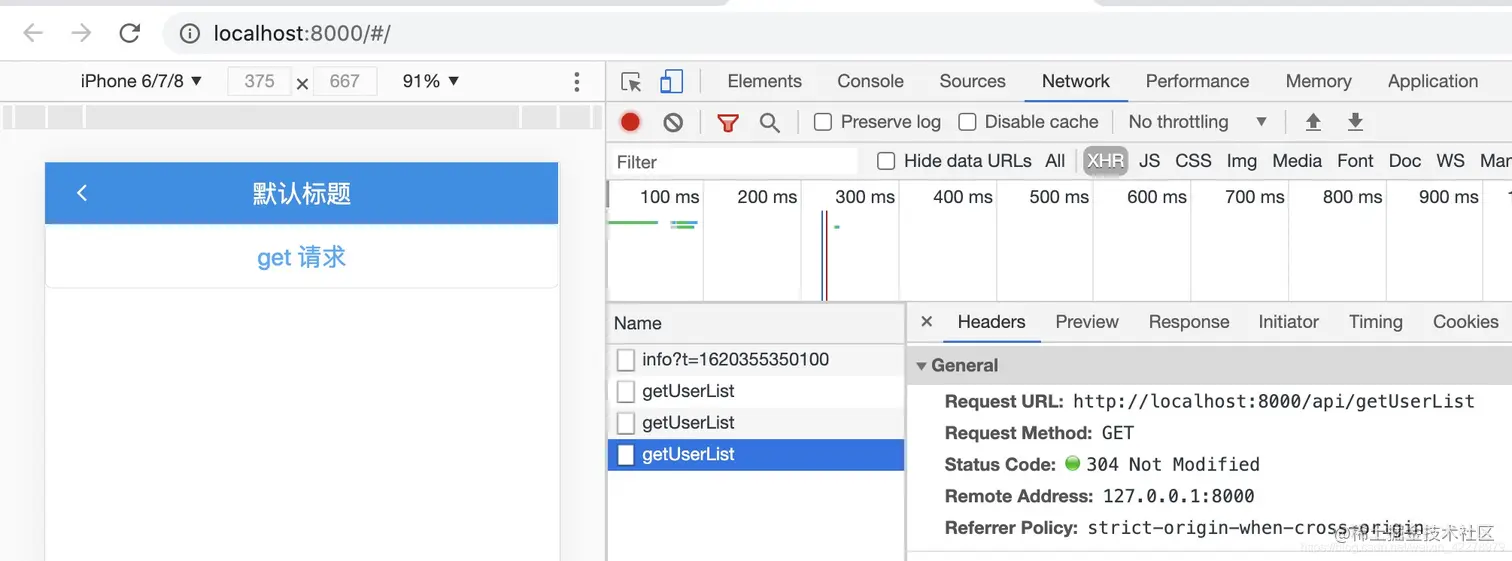The width and height of the screenshot is (1512, 561).
Task: Filter requests by Media
Action: 1297,161
